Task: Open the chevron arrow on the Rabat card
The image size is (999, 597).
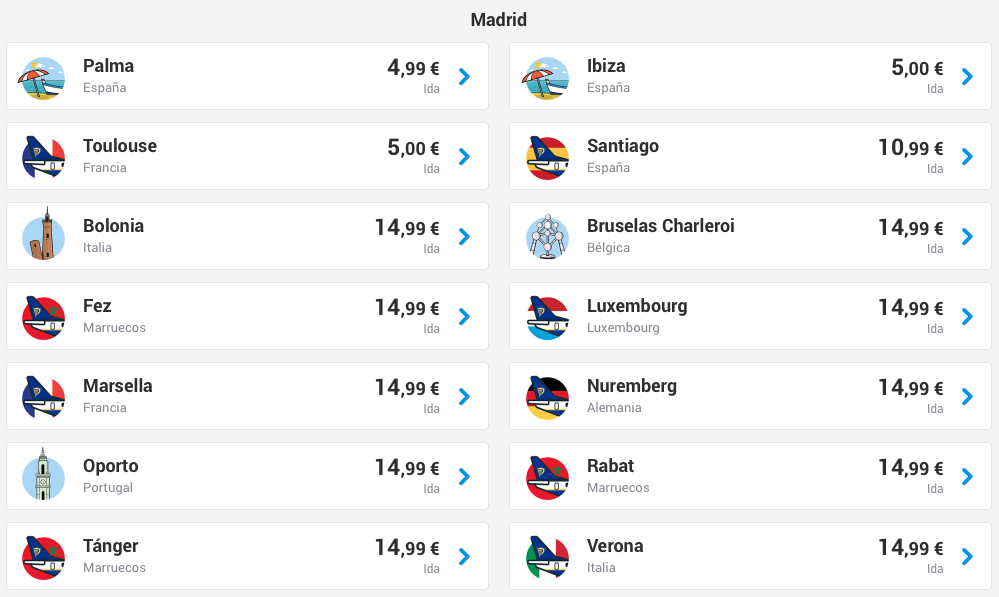Action: pos(967,477)
